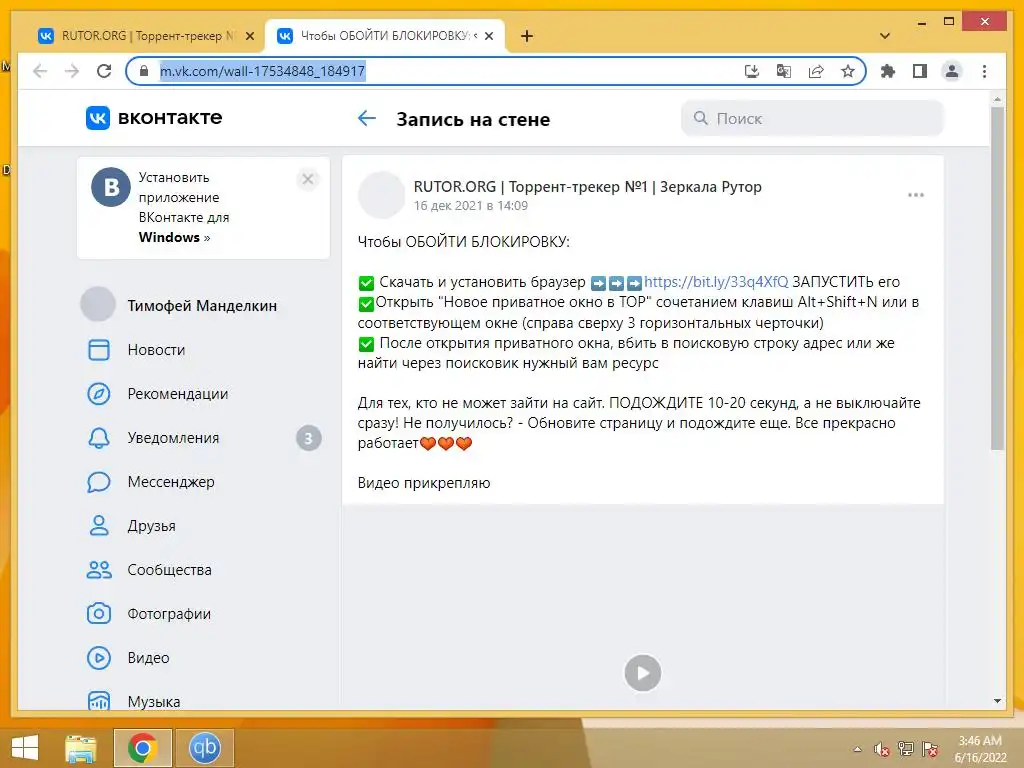
Task: Reload the page
Action: coord(104,71)
